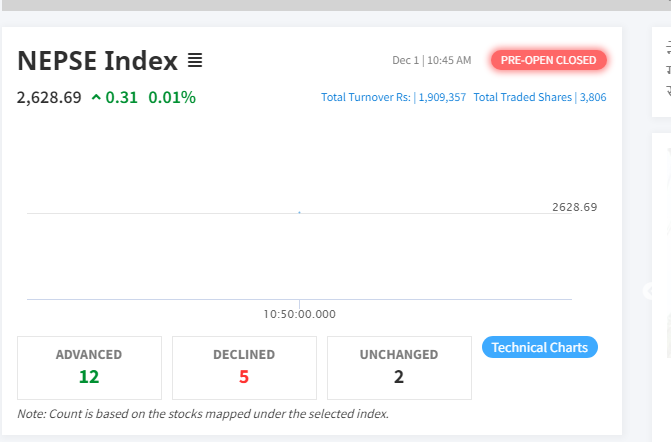Click the advanced count number 12
The width and height of the screenshot is (671, 442).
pyautogui.click(x=89, y=377)
